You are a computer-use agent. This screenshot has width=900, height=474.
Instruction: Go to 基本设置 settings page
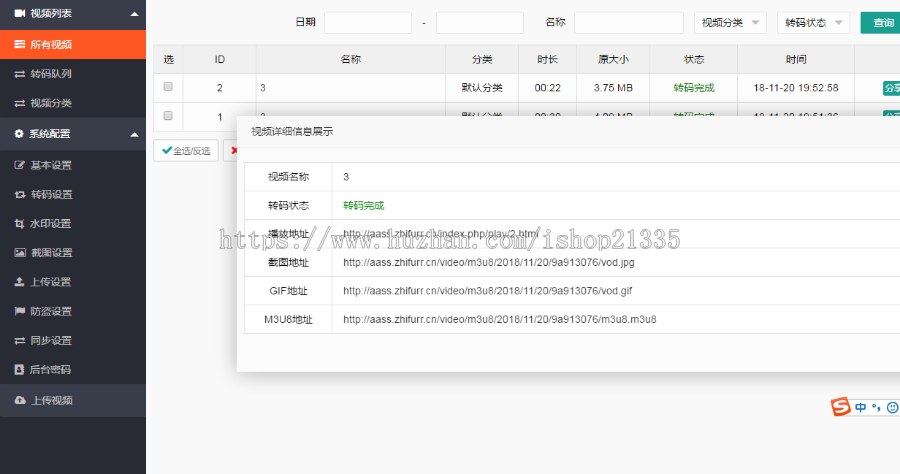73,165
